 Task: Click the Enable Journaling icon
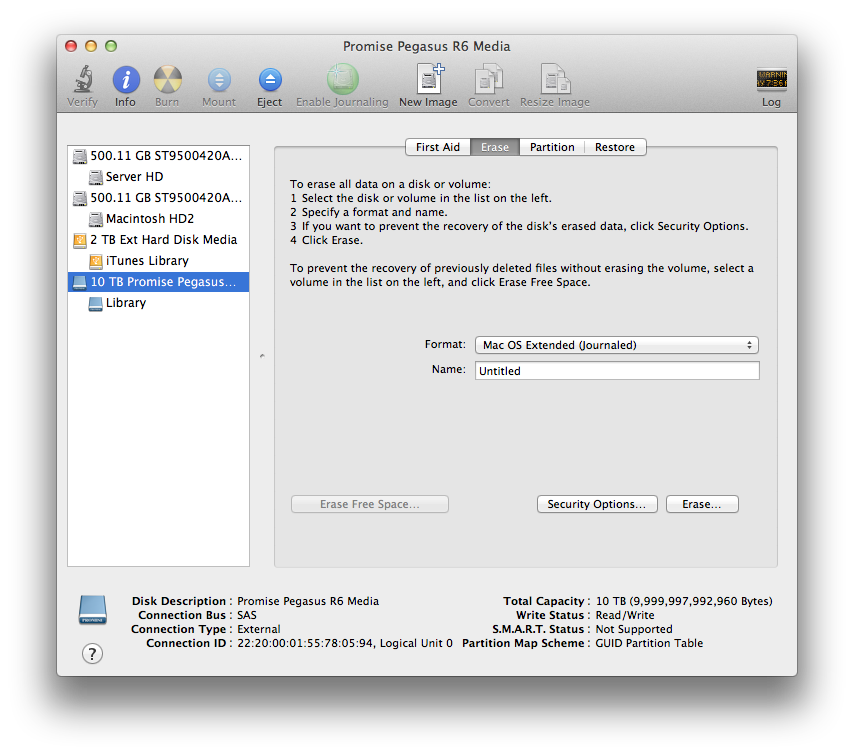343,79
